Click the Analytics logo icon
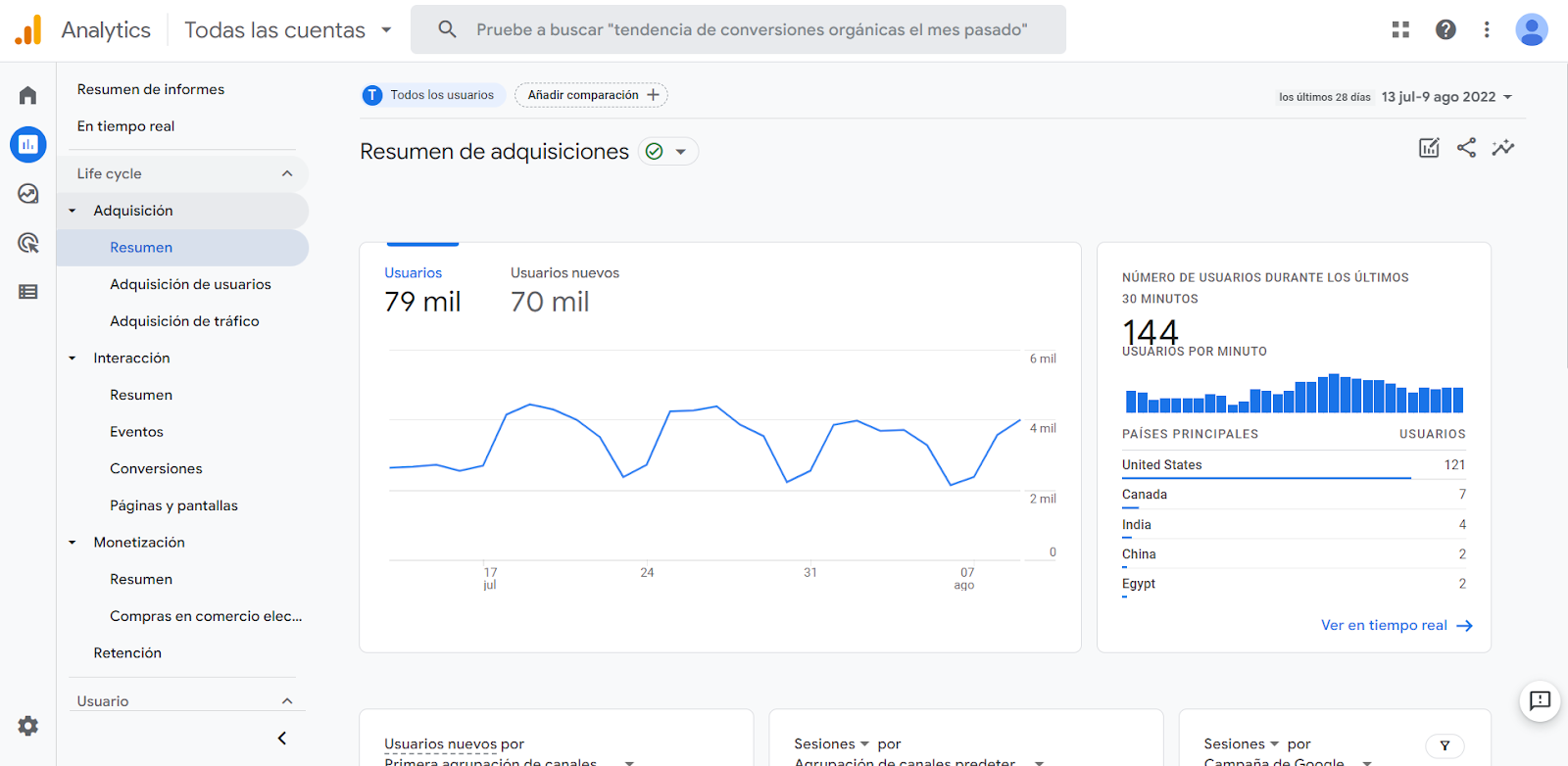The image size is (1568, 766). pos(28,30)
